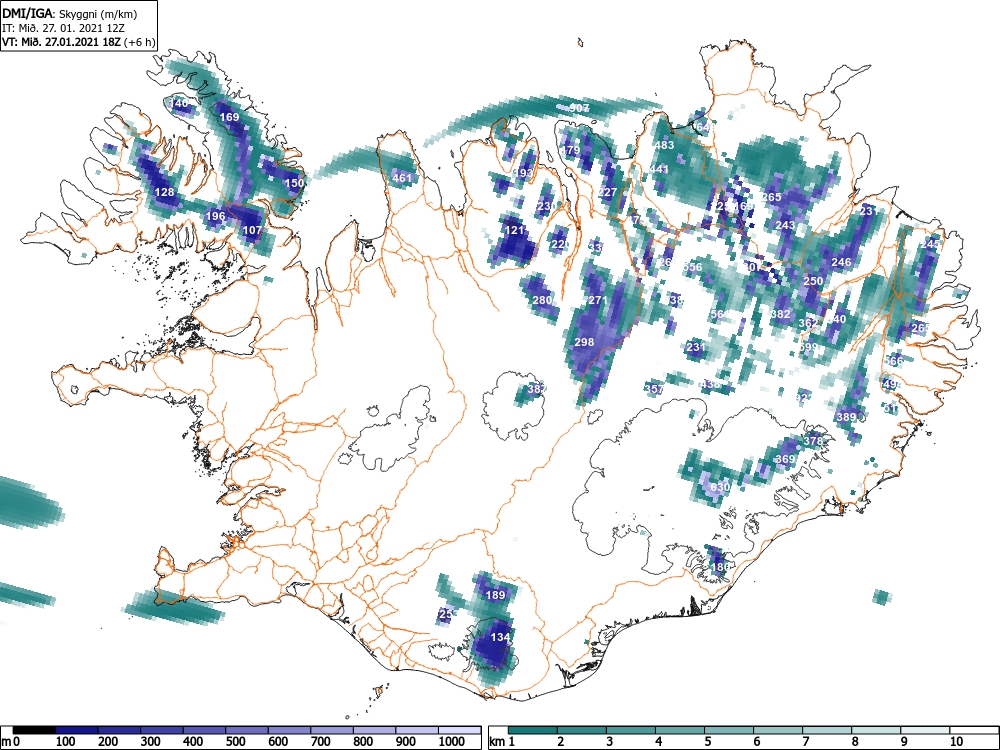
Task: Click the visibility value 243 on the map
Action: point(785,224)
